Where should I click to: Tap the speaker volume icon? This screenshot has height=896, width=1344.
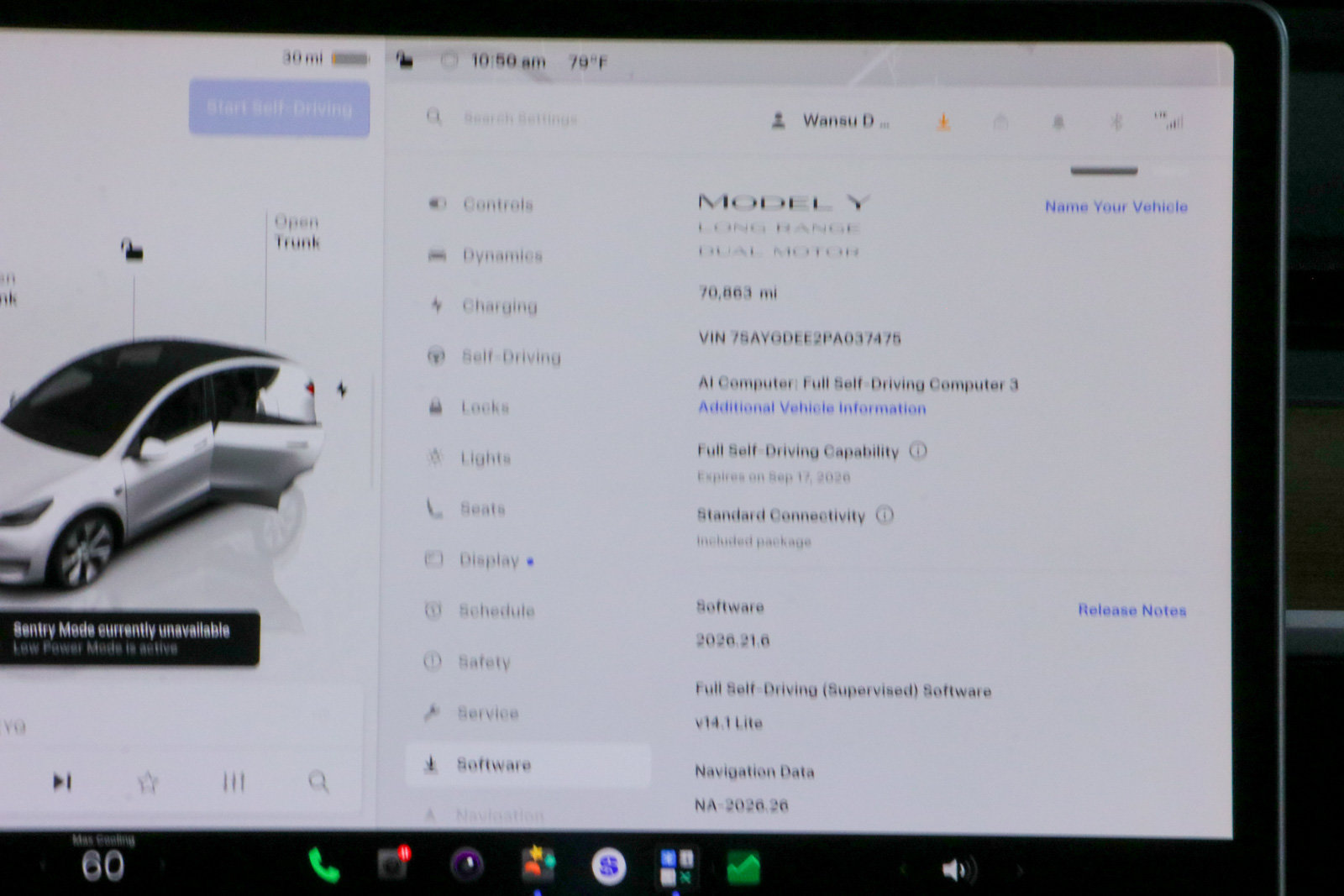(958, 870)
